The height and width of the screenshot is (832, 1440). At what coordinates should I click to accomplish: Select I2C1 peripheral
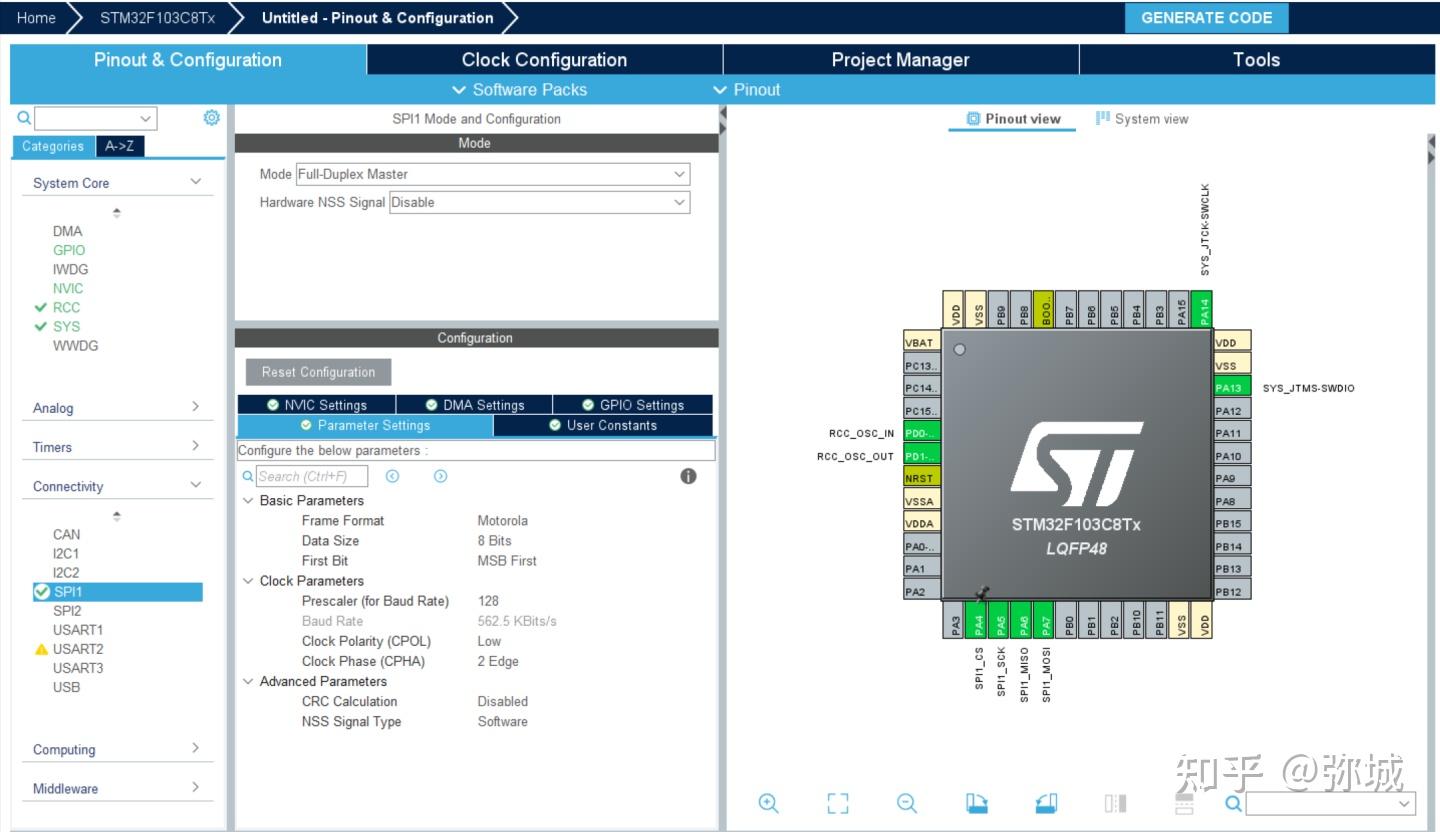pyautogui.click(x=66, y=553)
